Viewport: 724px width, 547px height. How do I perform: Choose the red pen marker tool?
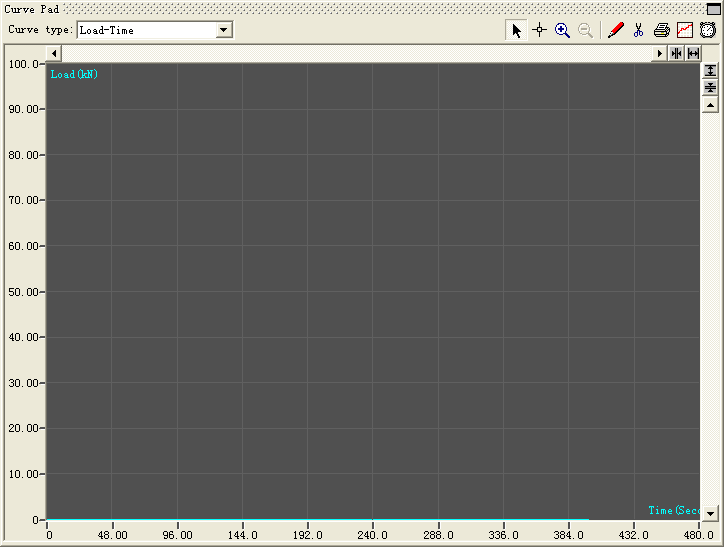pyautogui.click(x=616, y=30)
